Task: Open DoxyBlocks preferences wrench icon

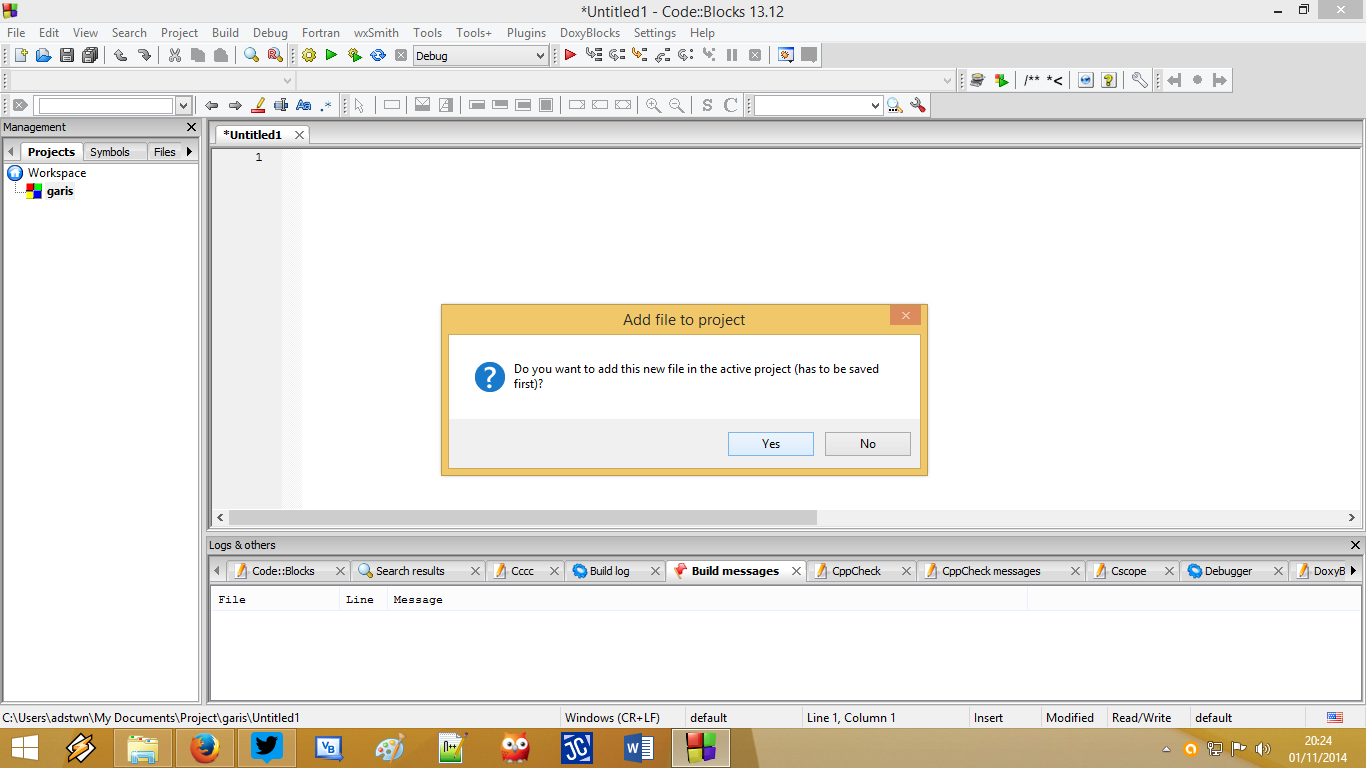Action: pyautogui.click(x=1139, y=81)
